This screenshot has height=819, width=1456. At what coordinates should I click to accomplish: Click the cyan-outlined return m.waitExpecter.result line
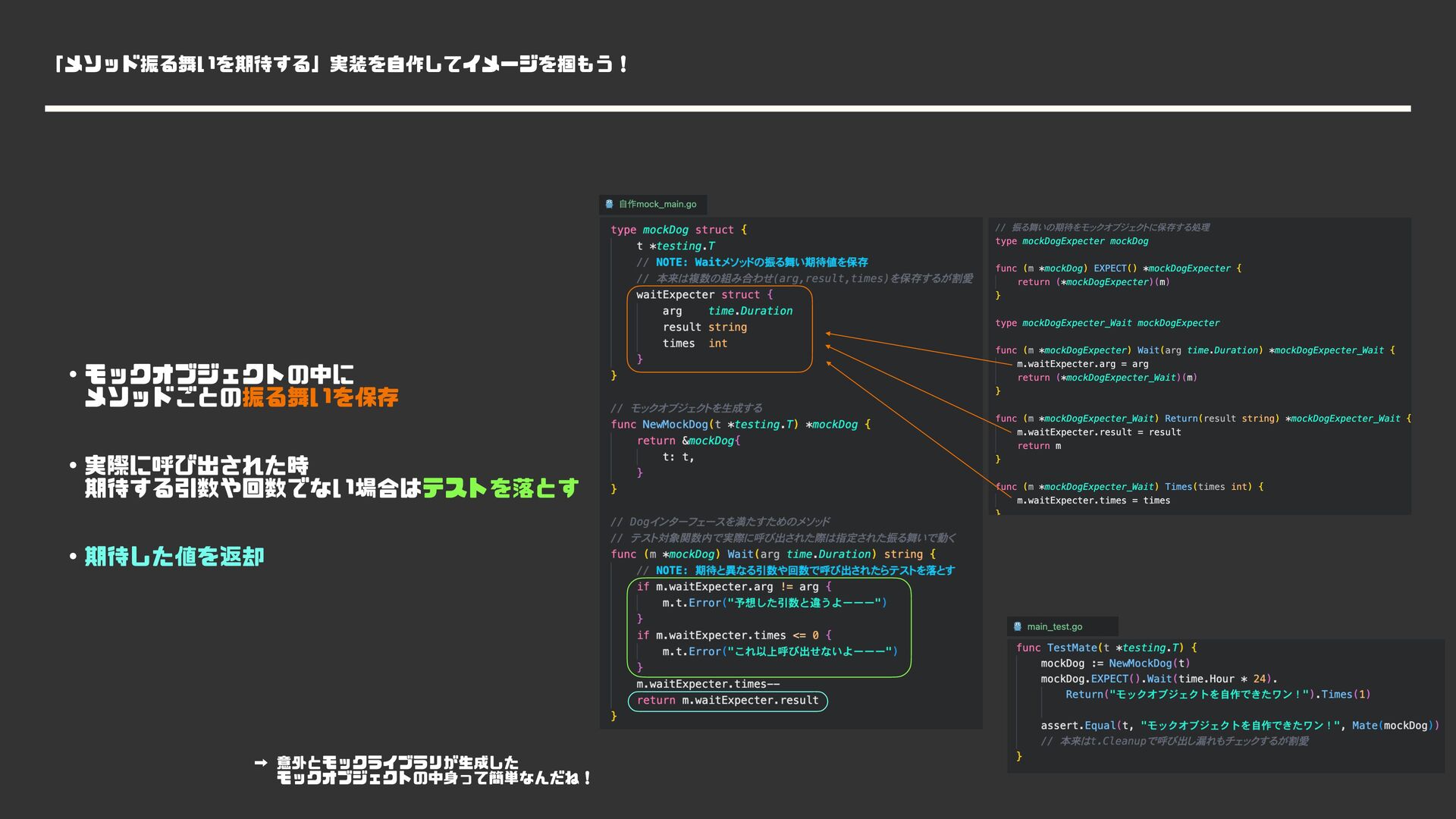(727, 701)
